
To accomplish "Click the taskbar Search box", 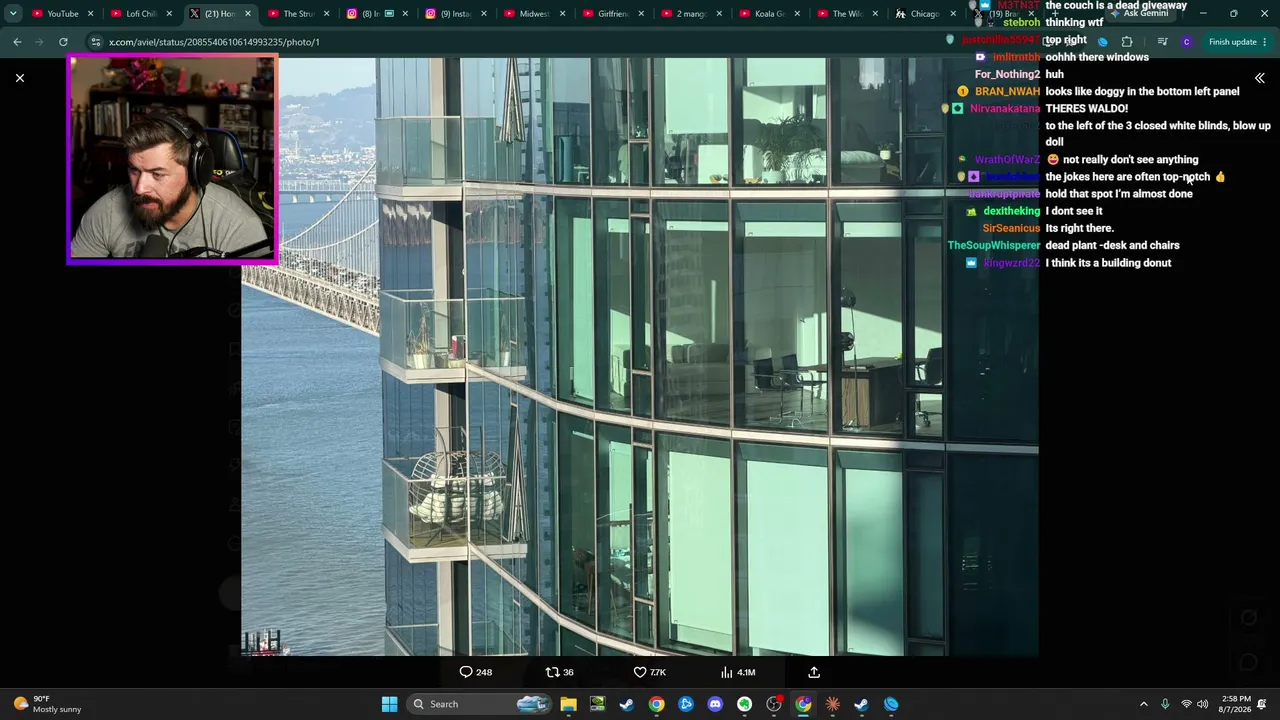I will pos(479,704).
